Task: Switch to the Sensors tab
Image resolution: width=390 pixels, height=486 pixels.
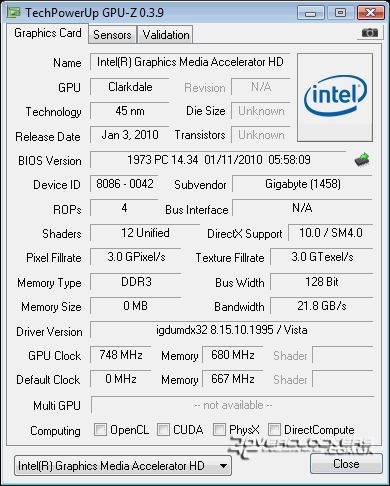Action: point(112,35)
